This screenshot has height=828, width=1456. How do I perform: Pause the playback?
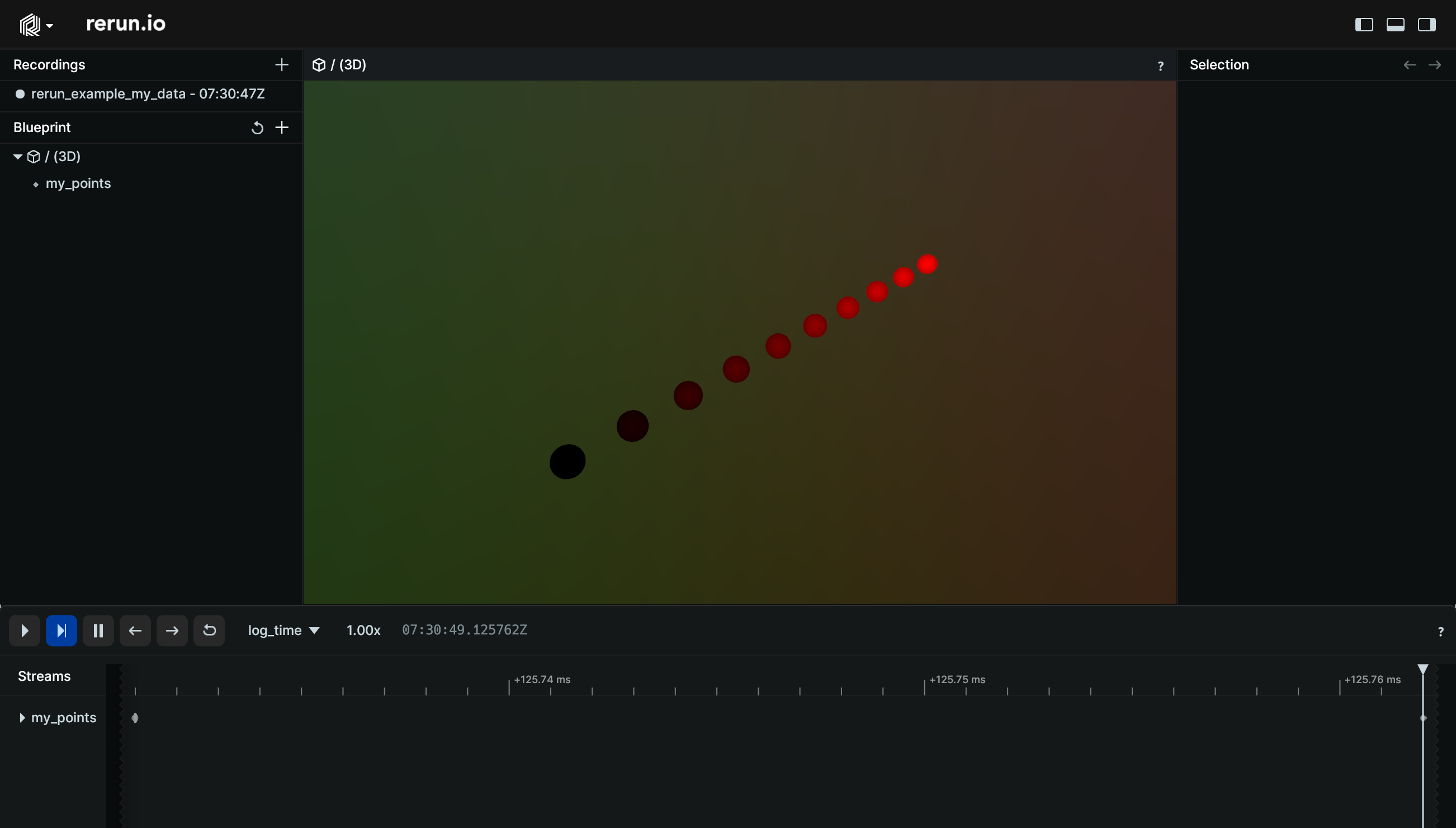[98, 630]
